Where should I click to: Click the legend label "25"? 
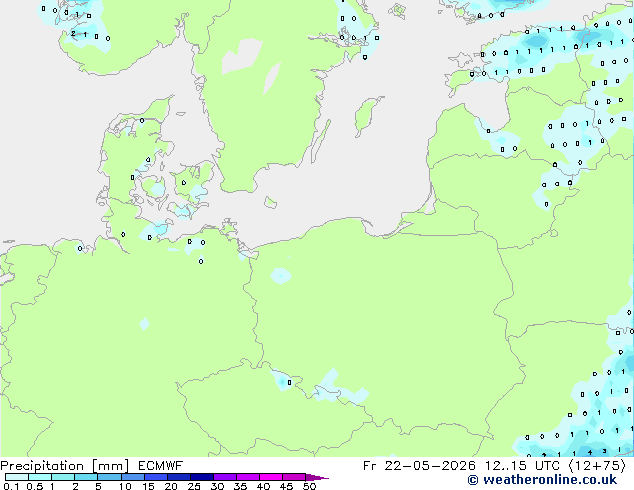194,486
